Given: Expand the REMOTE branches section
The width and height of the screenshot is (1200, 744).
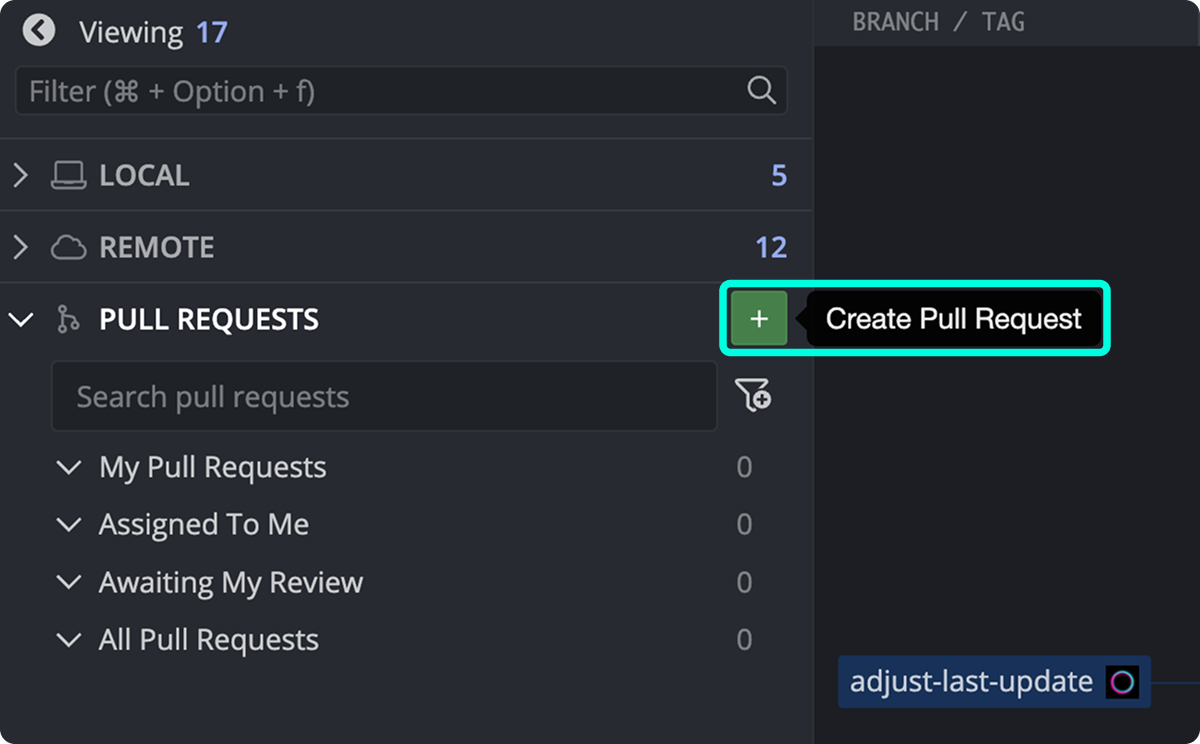Looking at the screenshot, I should click(x=21, y=246).
